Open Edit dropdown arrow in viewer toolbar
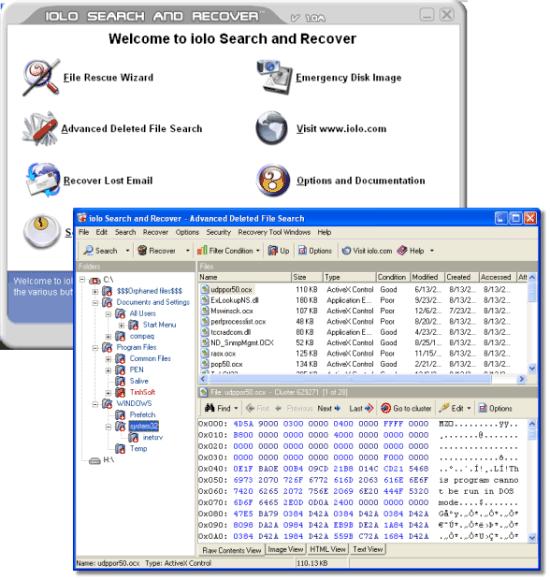The width and height of the screenshot is (550, 580). click(469, 408)
